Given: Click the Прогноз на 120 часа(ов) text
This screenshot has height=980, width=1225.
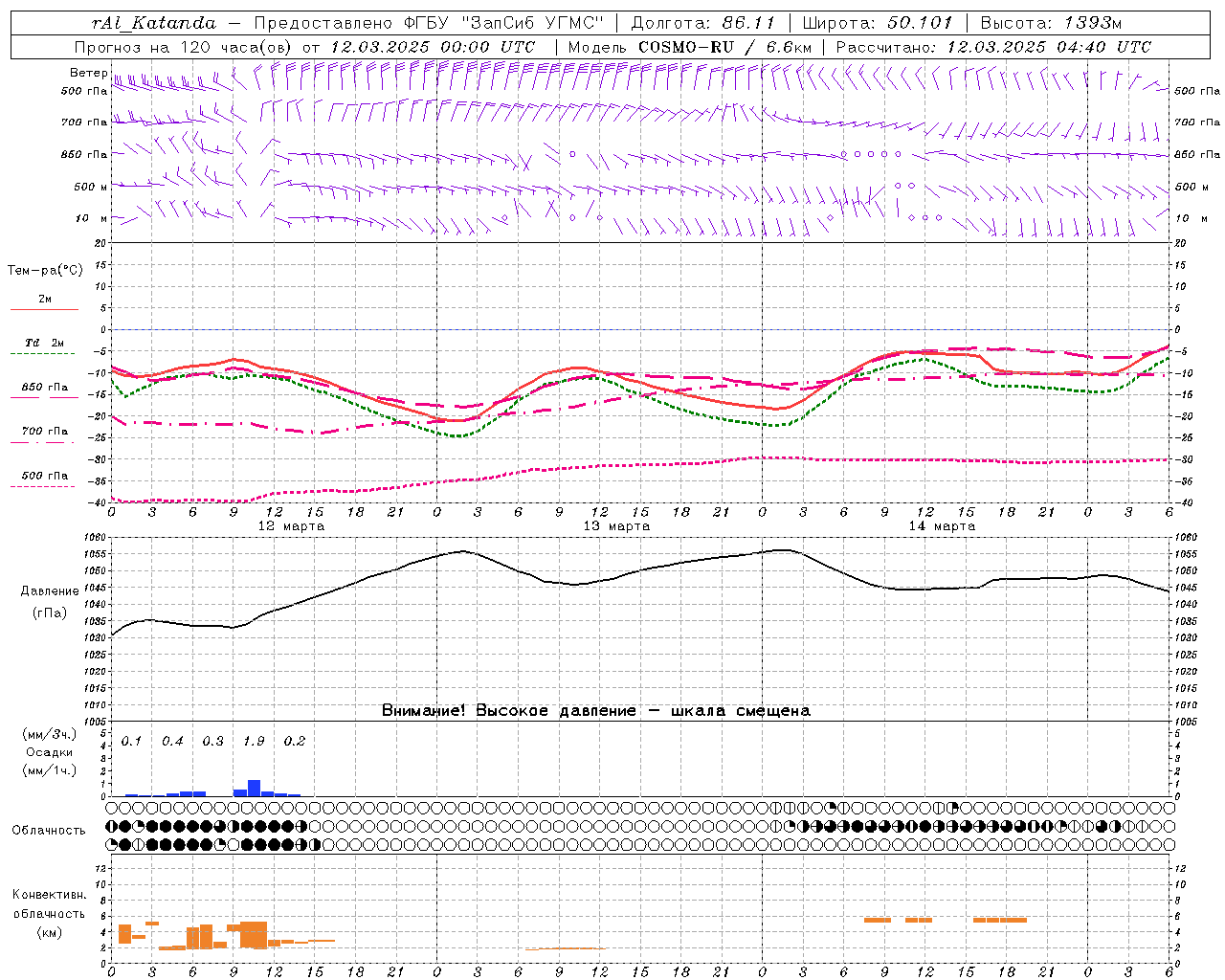Looking at the screenshot, I should click(184, 47).
